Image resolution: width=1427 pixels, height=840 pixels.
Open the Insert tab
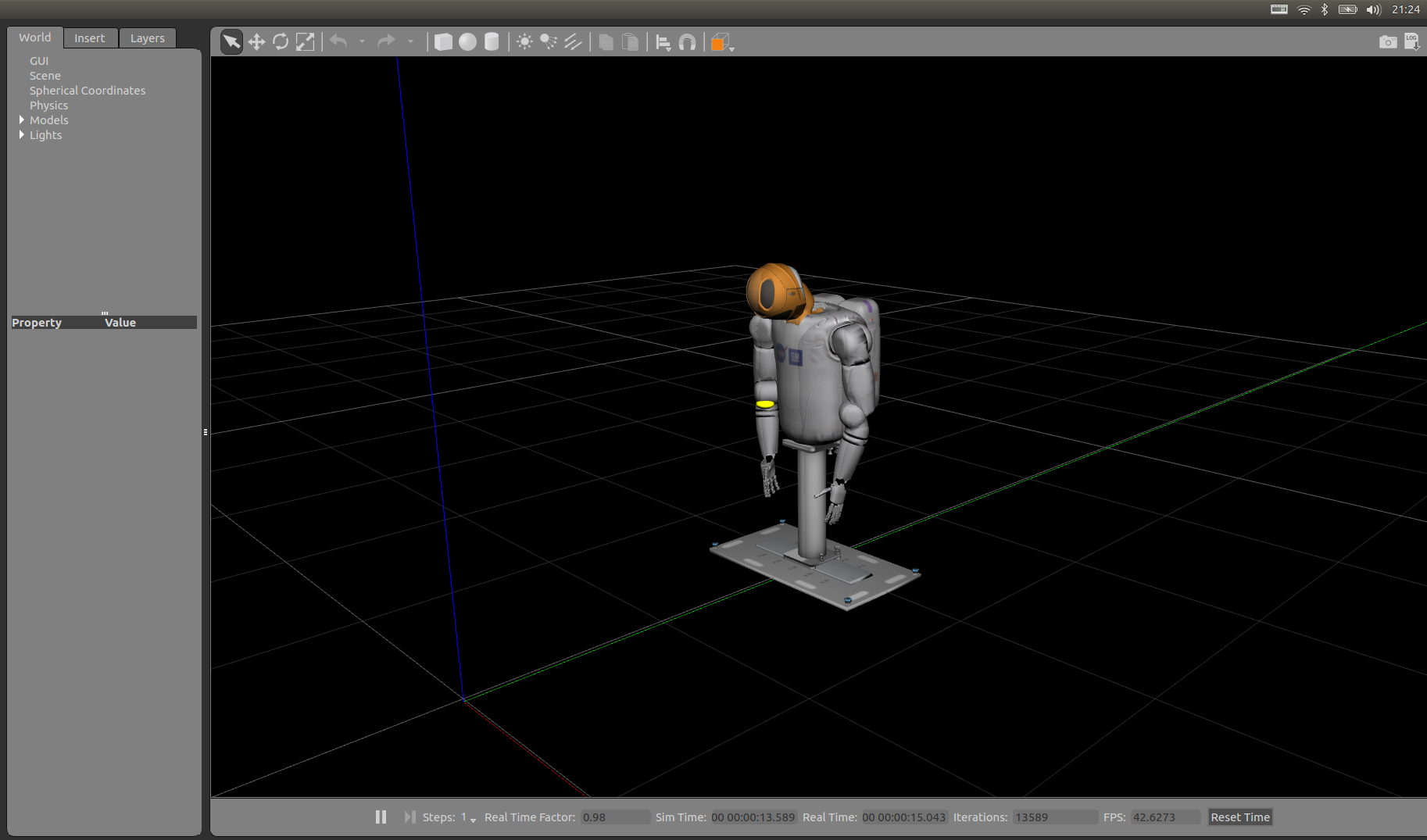click(90, 38)
